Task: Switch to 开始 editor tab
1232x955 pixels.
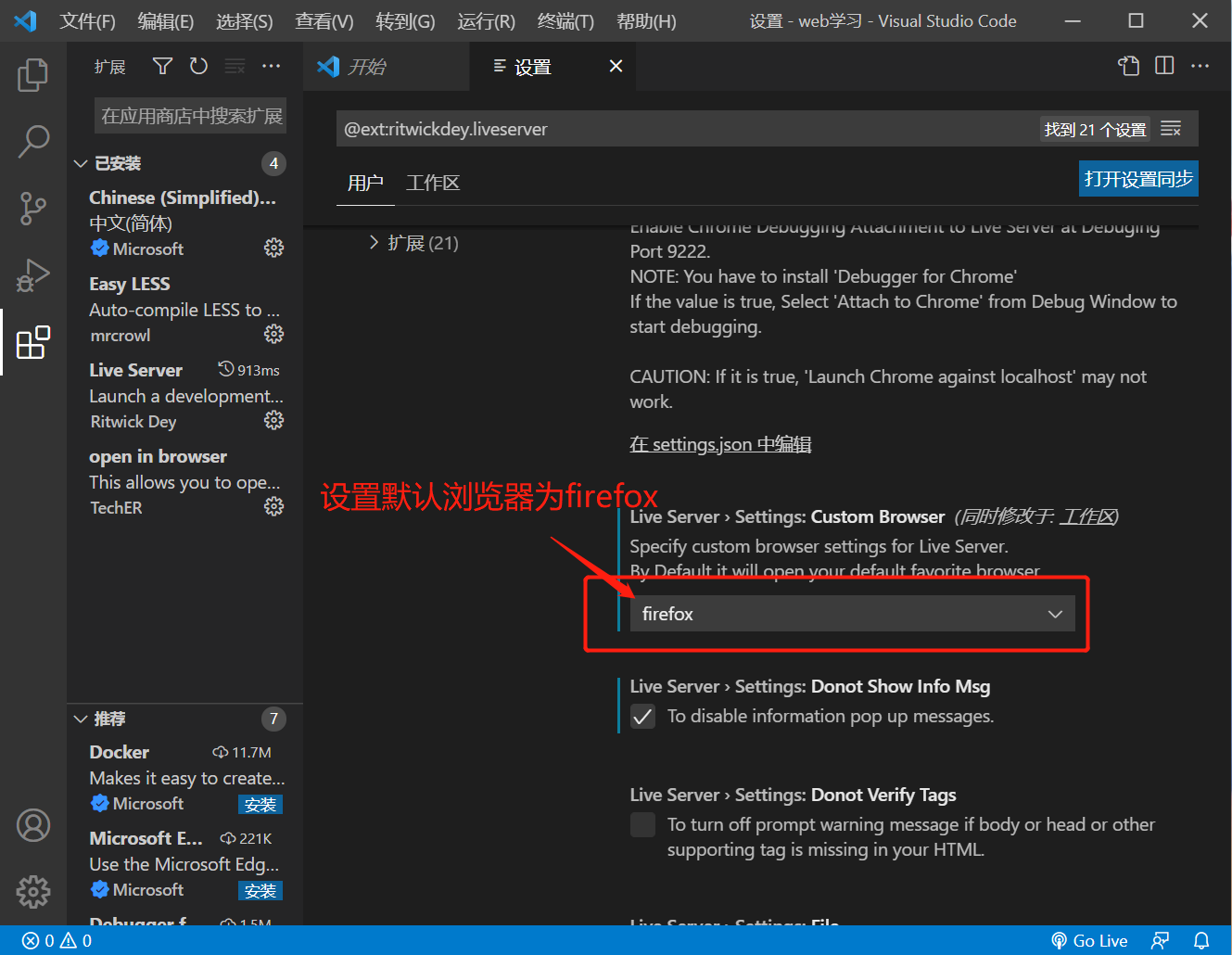Action: (387, 66)
